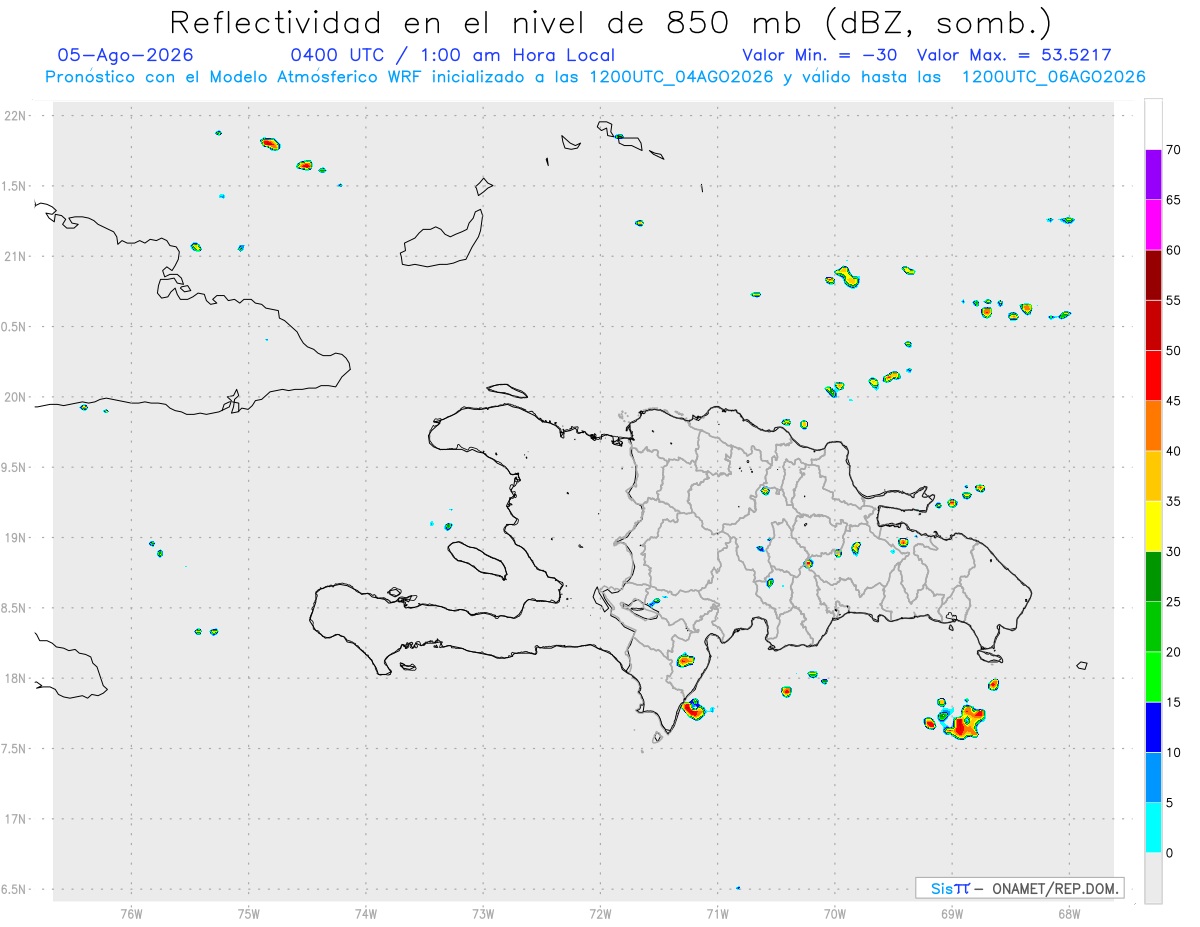Click the '17N' latitude label
The width and height of the screenshot is (1200, 927).
[17, 819]
